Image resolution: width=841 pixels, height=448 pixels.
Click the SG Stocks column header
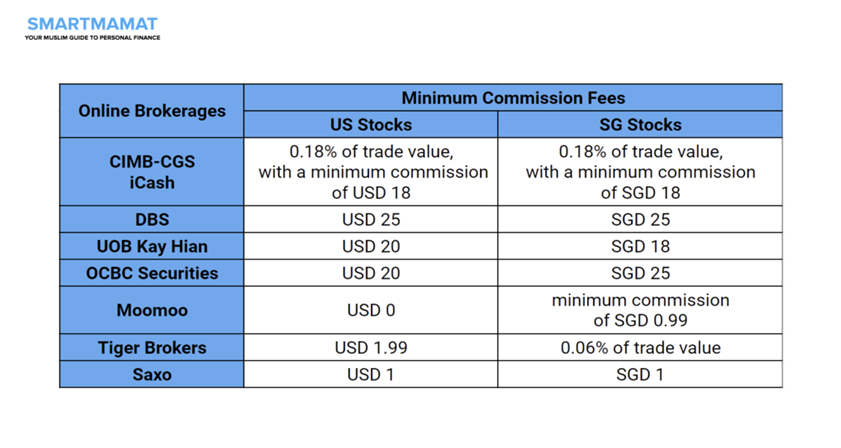(x=640, y=124)
